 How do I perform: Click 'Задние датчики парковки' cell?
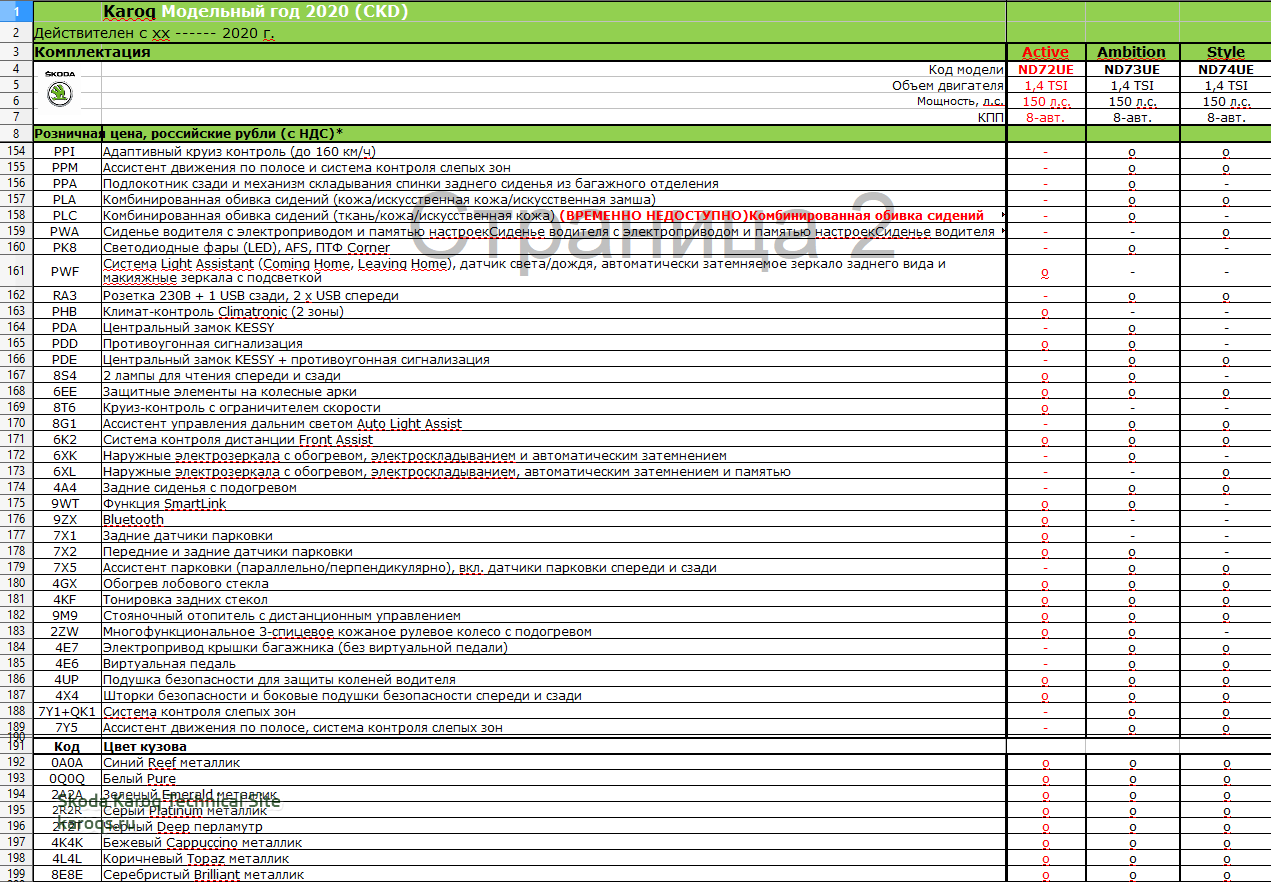[553, 535]
